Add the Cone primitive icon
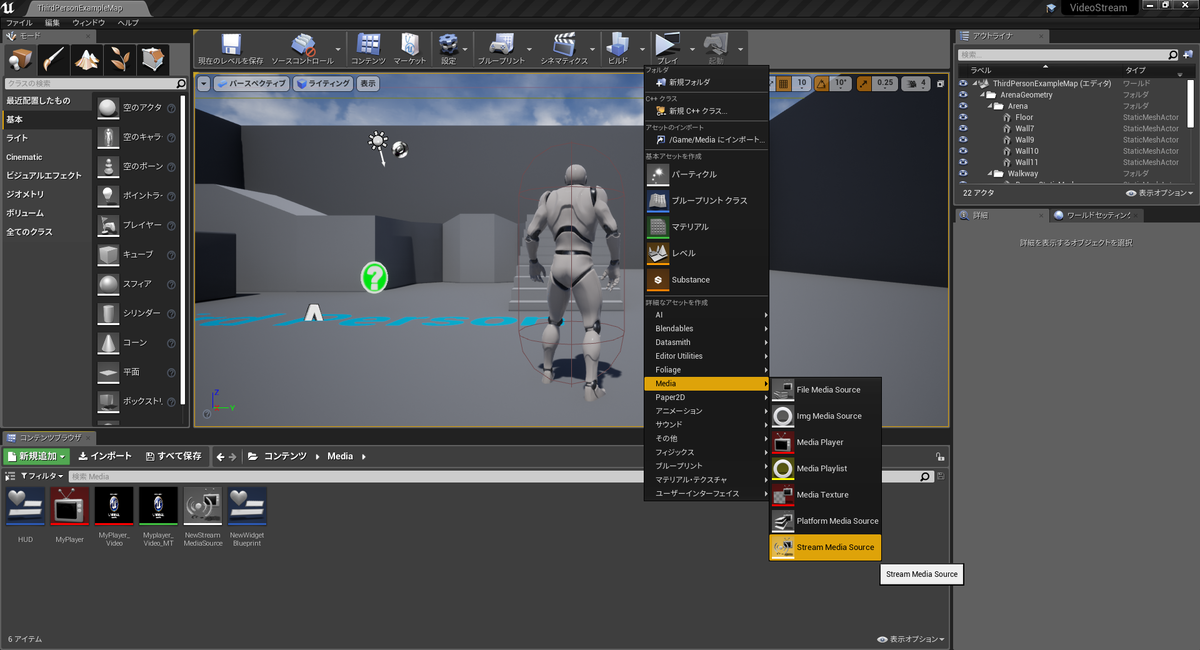 point(108,342)
